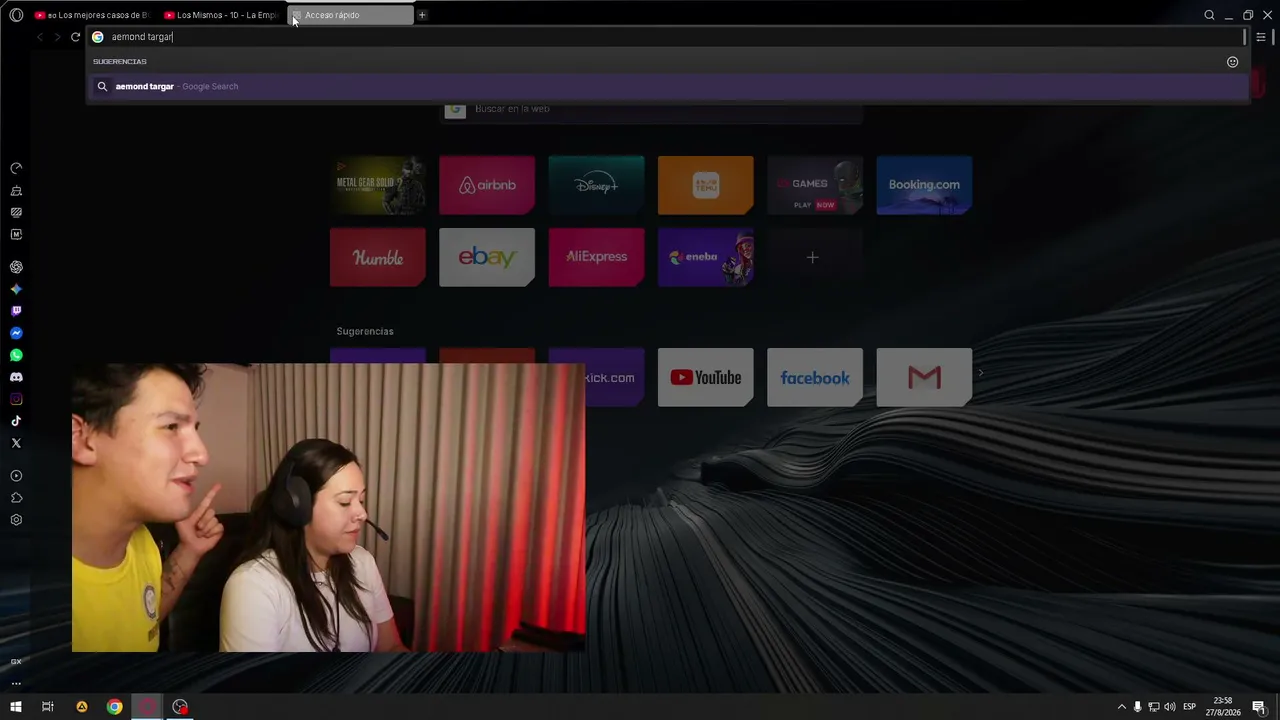This screenshot has height=720, width=1280.
Task: Open the YouTube suggestion tile
Action: tap(706, 377)
